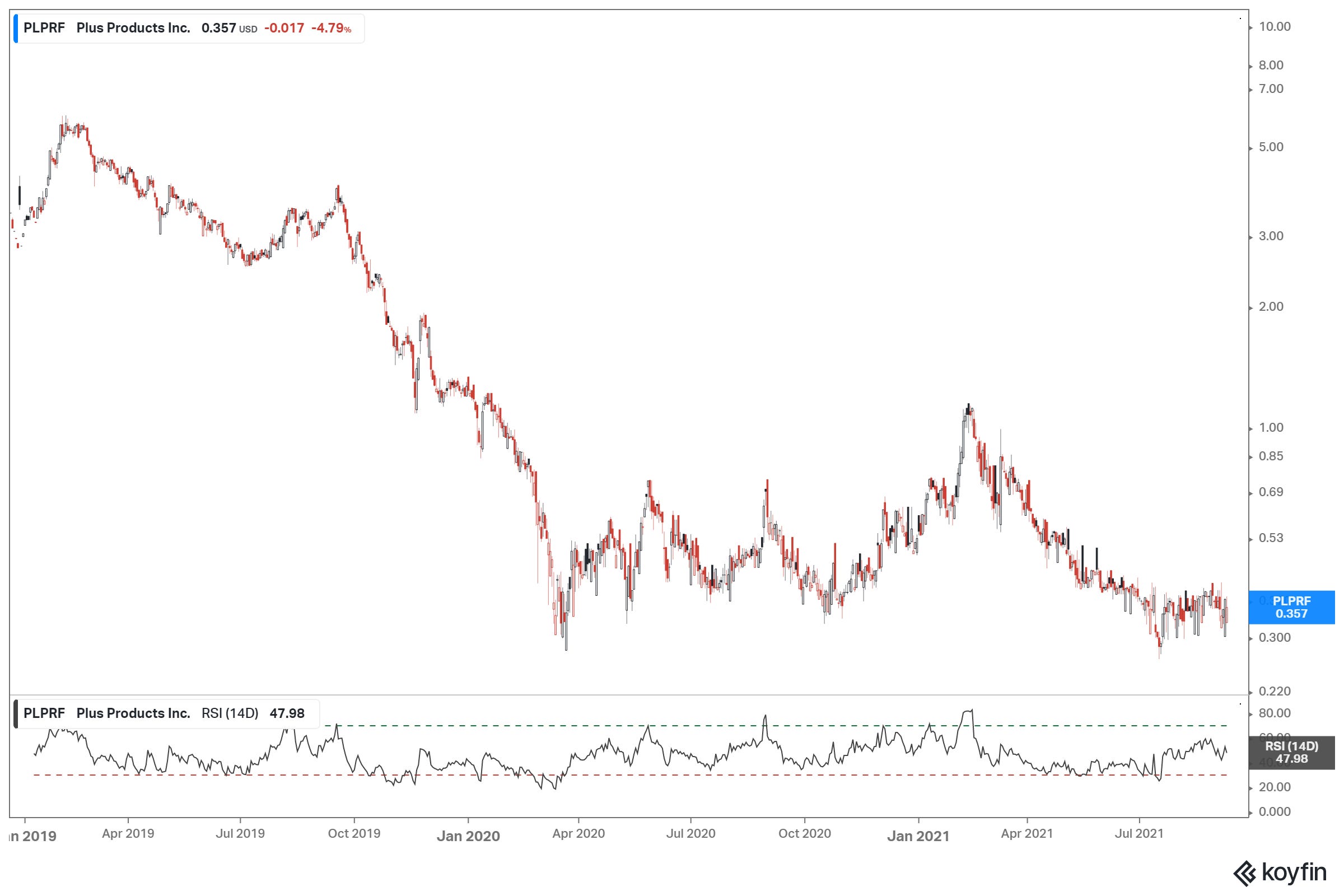This screenshot has width=1344, height=896.
Task: Click the blue PLPRF 0.357 price tag
Action: (x=1291, y=607)
